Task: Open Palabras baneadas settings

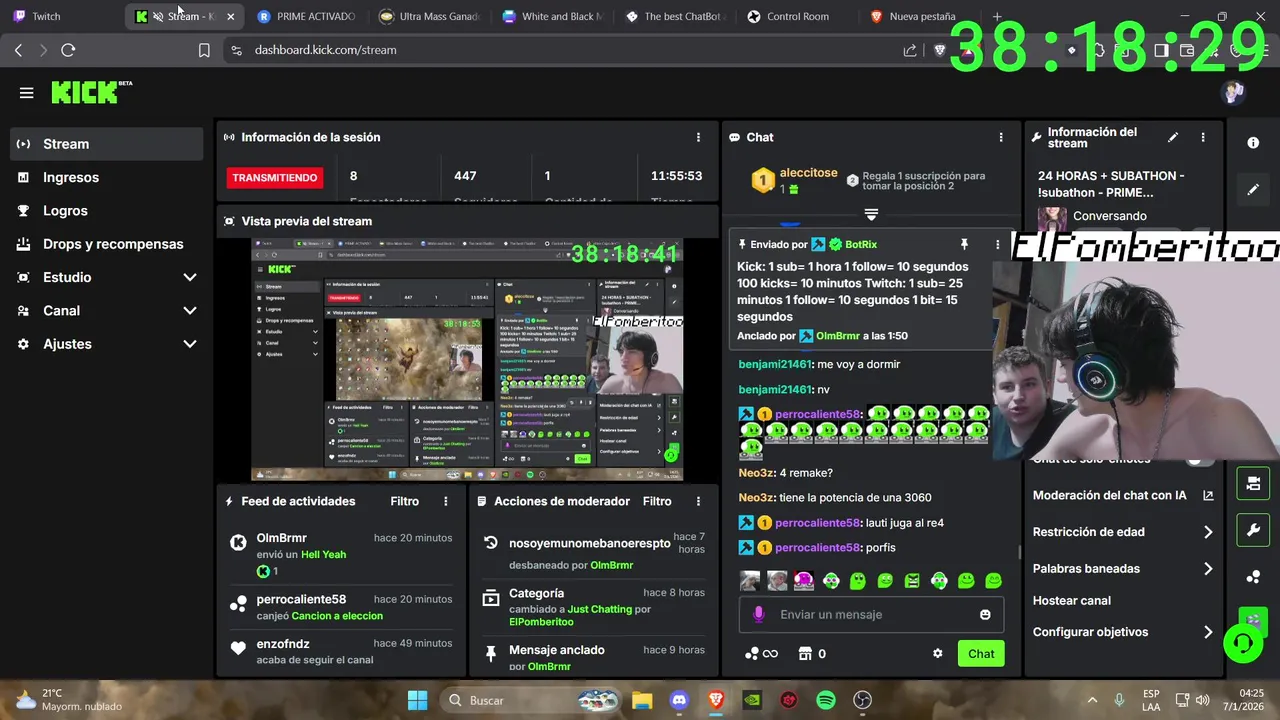Action: pyautogui.click(x=1123, y=568)
